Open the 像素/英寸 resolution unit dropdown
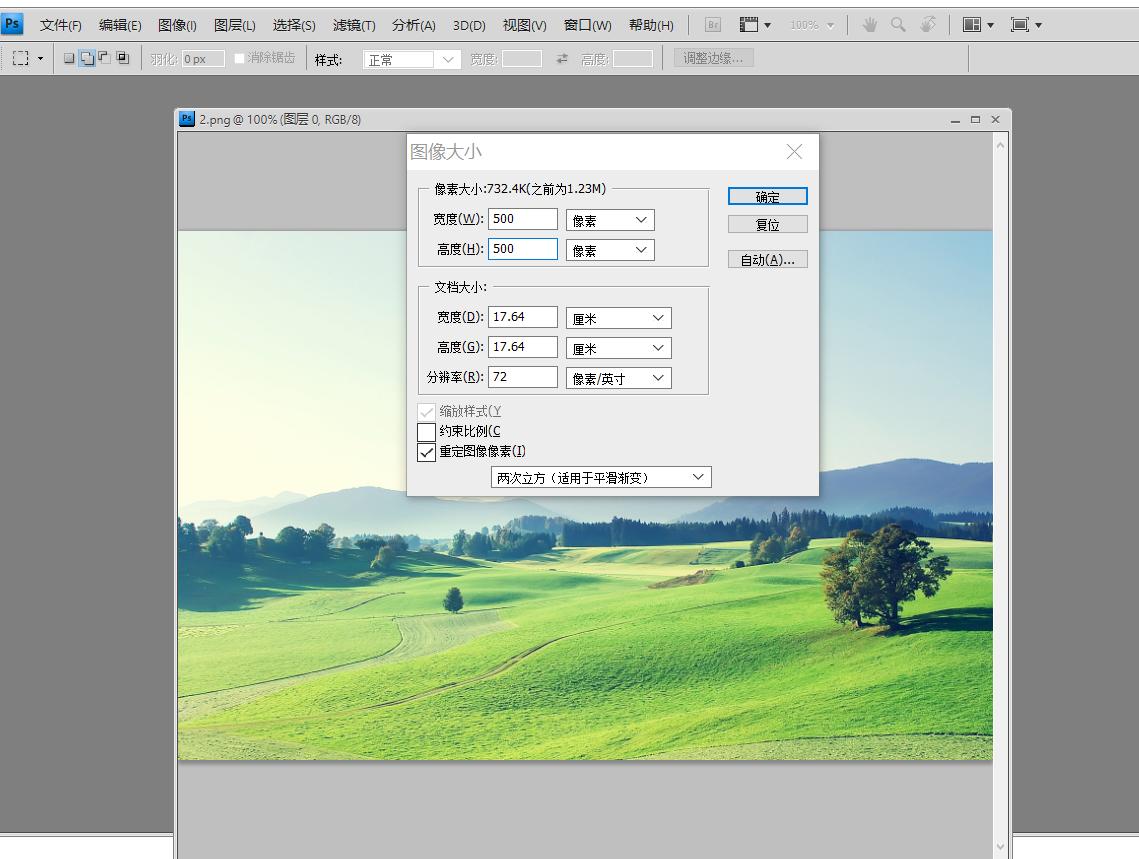1139x859 pixels. (618, 378)
